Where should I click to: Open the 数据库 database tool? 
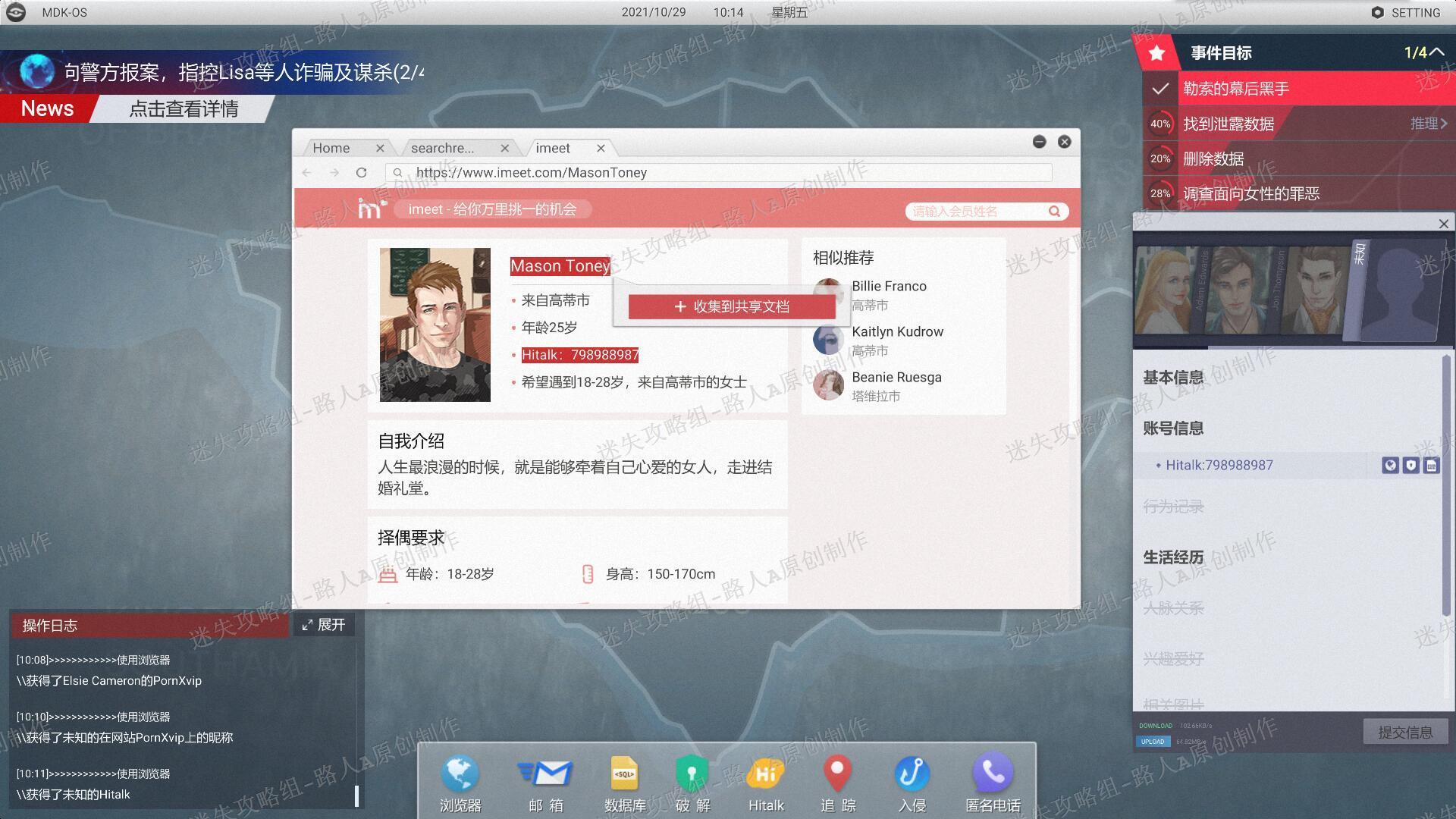(x=624, y=783)
